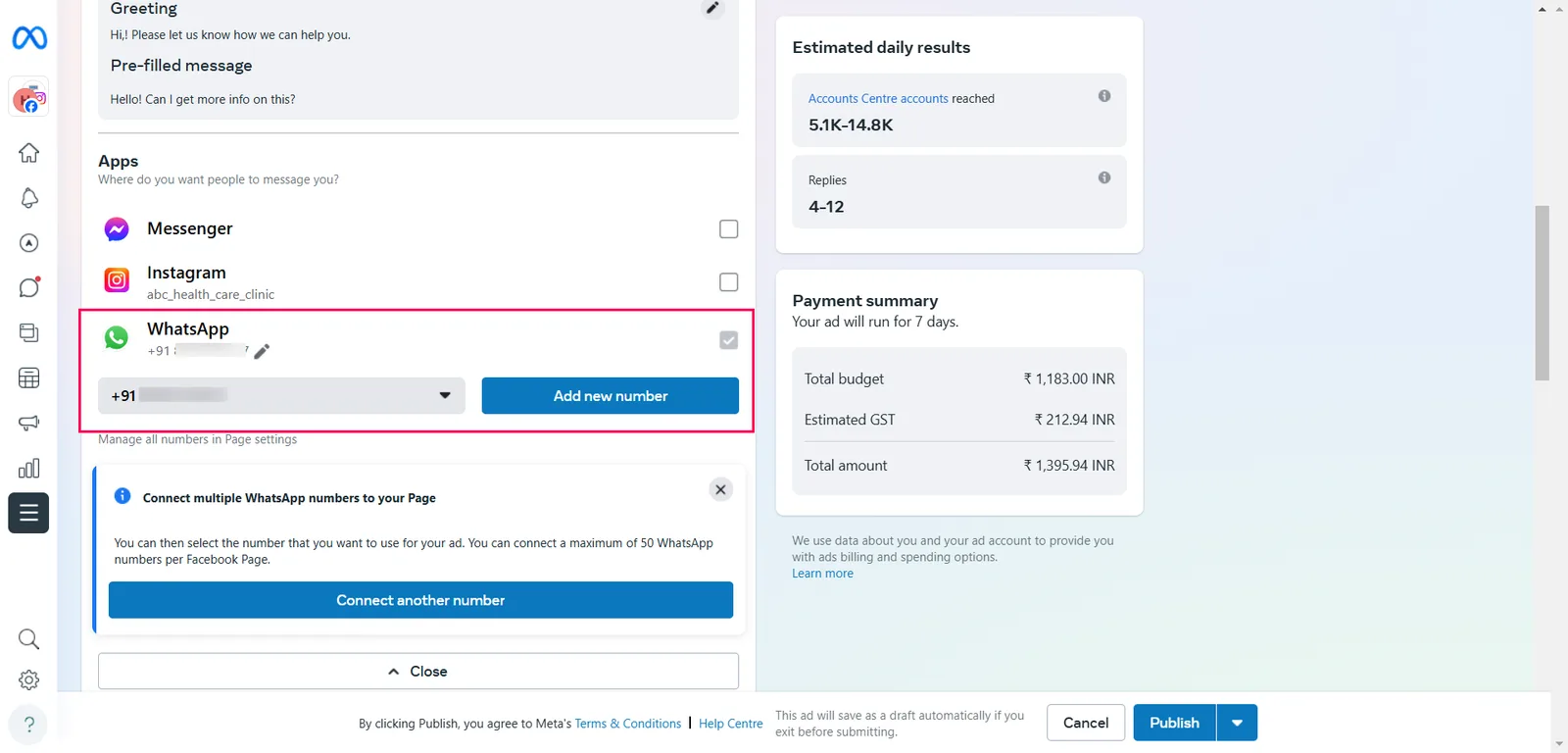Screen dimensions: 1568x753
Task: Publish the ad
Action: click(x=1174, y=723)
